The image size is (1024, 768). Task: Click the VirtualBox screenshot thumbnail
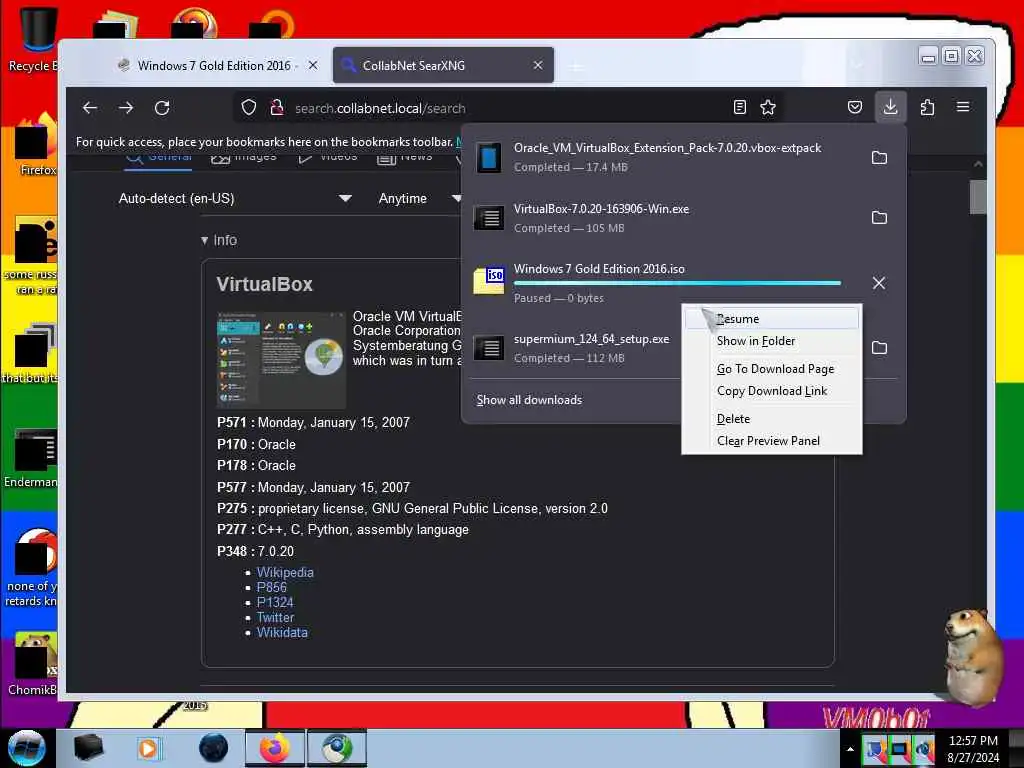[x=281, y=360]
